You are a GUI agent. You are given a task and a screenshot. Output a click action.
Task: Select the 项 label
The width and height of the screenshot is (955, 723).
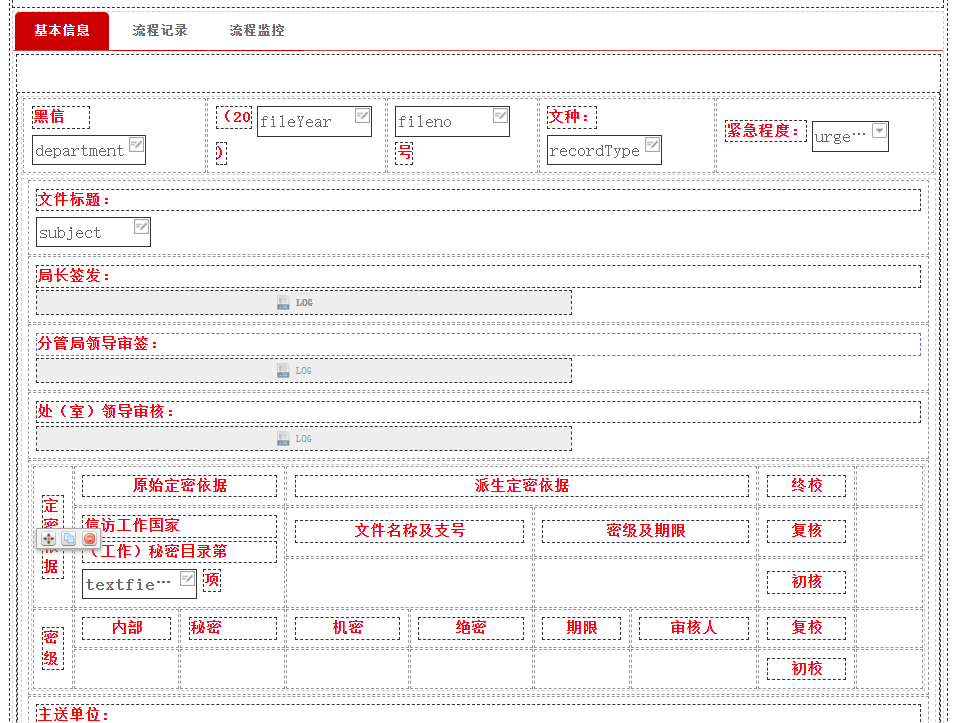pyautogui.click(x=211, y=580)
